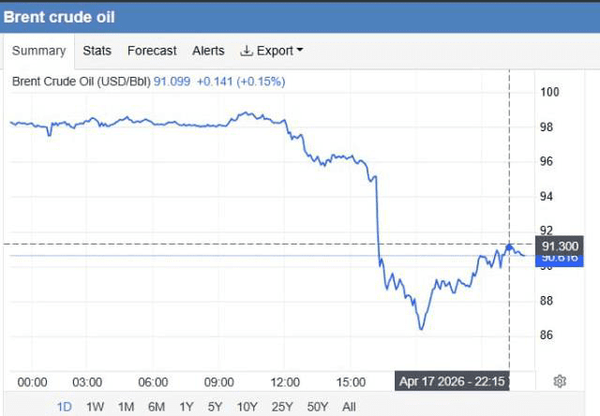The image size is (600, 416).
Task: Switch to the Summary tab
Action: pos(40,51)
